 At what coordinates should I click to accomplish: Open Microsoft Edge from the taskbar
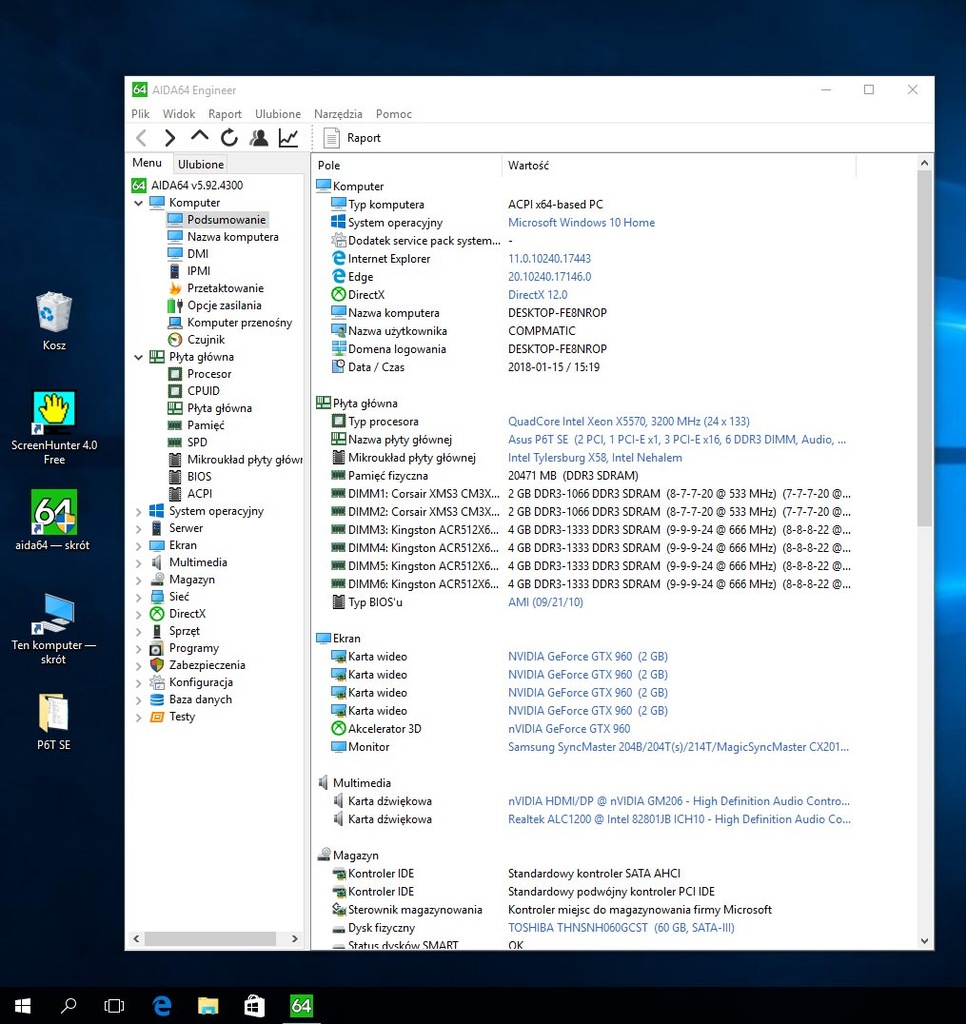click(161, 1005)
